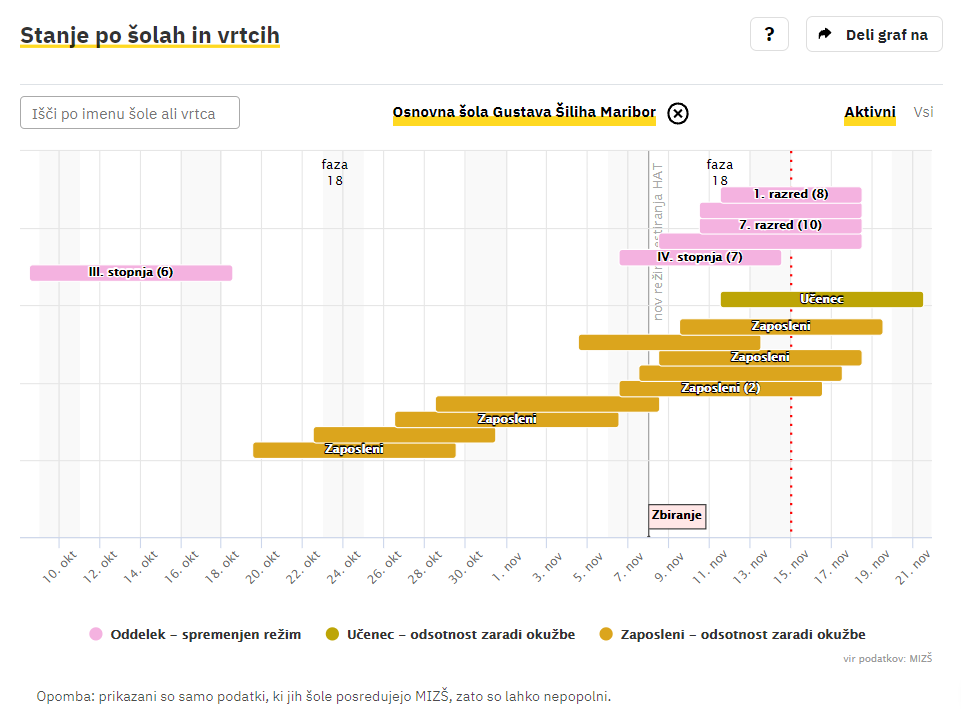
Task: Switch to the Aktivni tab
Action: pyautogui.click(x=870, y=112)
